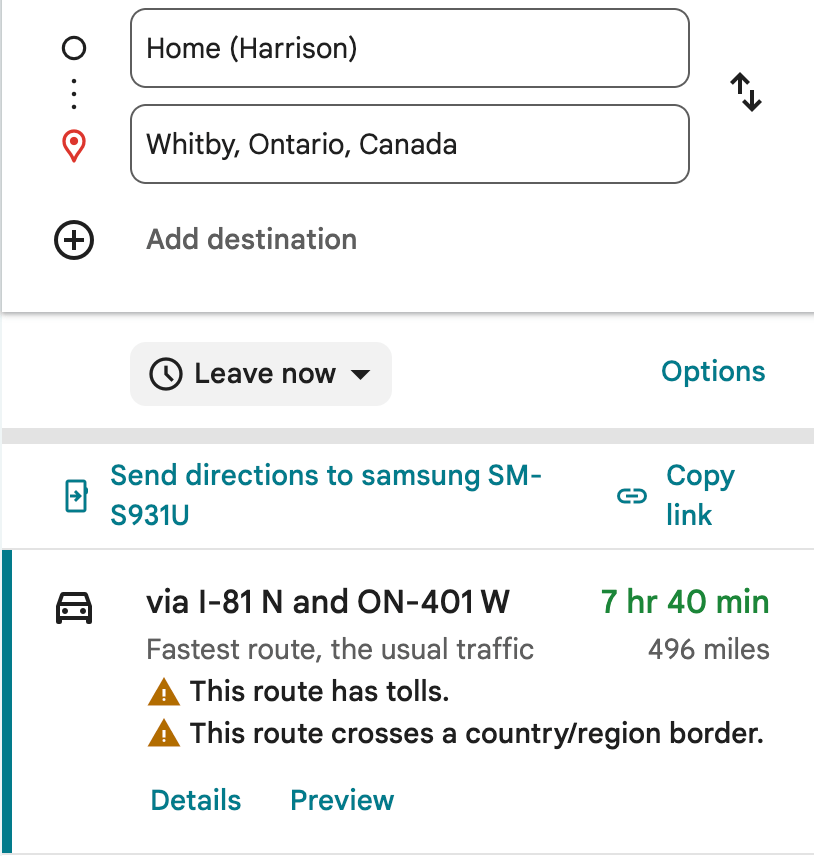Image resolution: width=814 pixels, height=856 pixels.
Task: Open the route Options panel
Action: (713, 372)
